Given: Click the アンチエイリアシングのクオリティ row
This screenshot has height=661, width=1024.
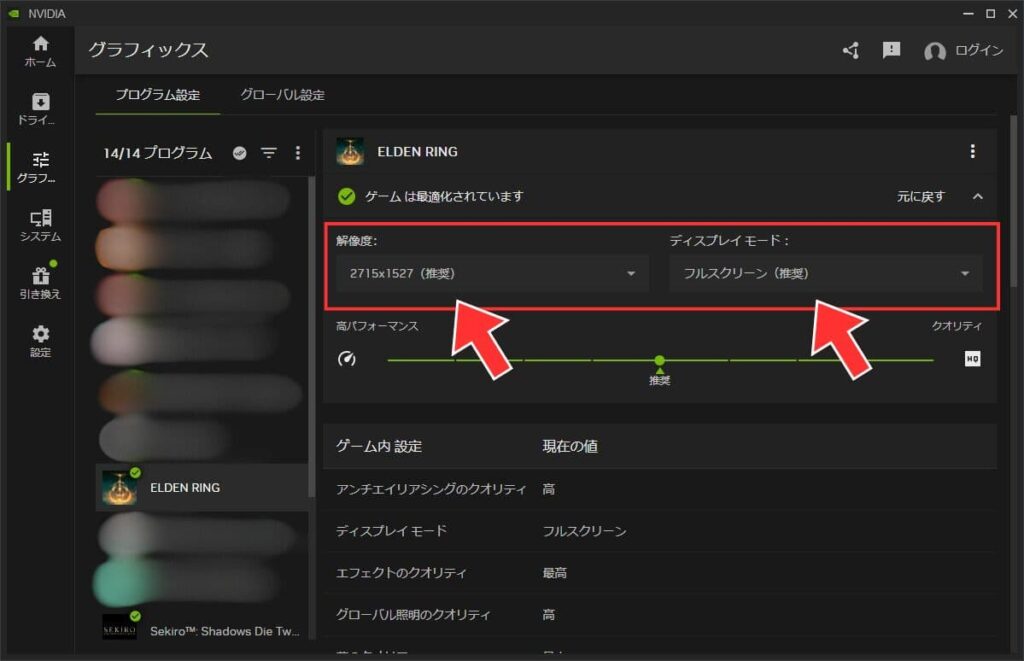Looking at the screenshot, I should (660, 489).
